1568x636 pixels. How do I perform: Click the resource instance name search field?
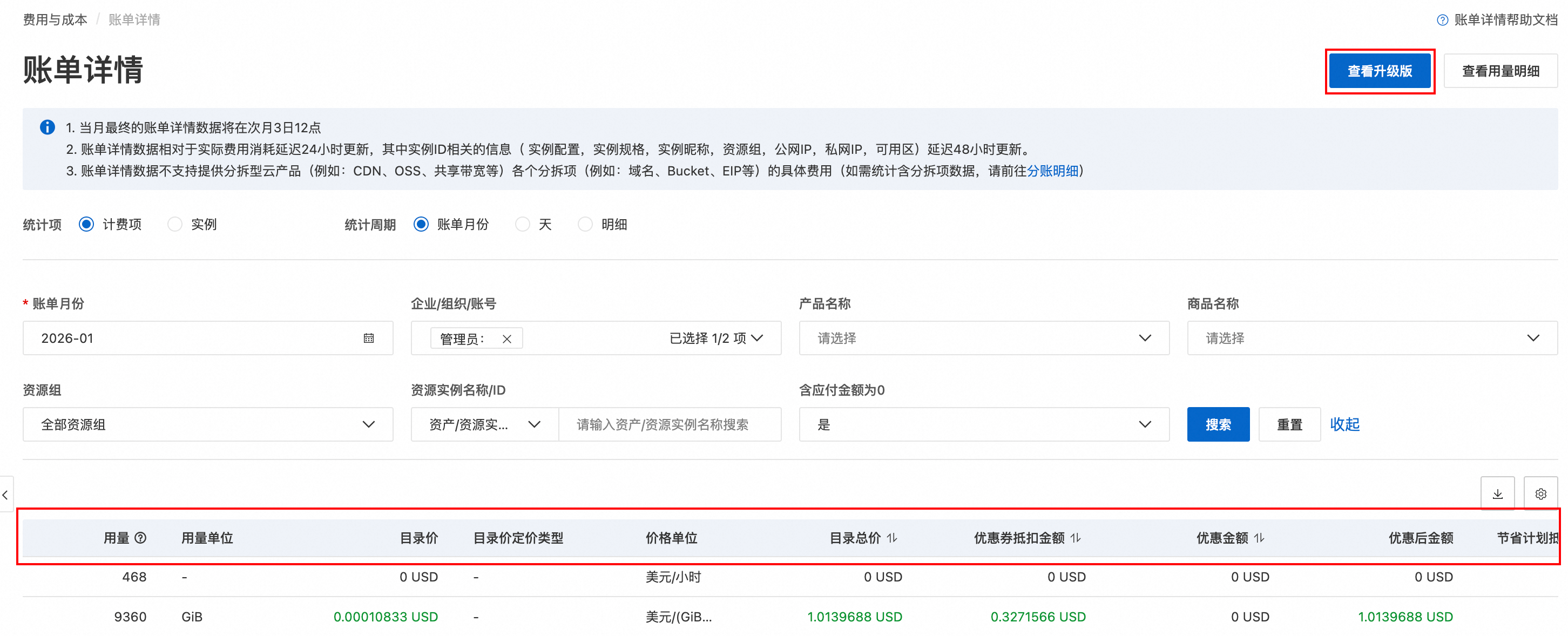[x=669, y=424]
